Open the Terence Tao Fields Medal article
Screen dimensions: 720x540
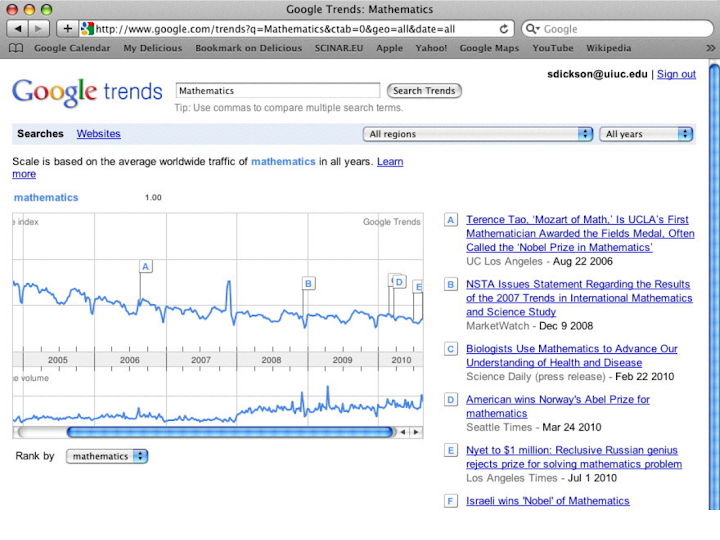[580, 233]
